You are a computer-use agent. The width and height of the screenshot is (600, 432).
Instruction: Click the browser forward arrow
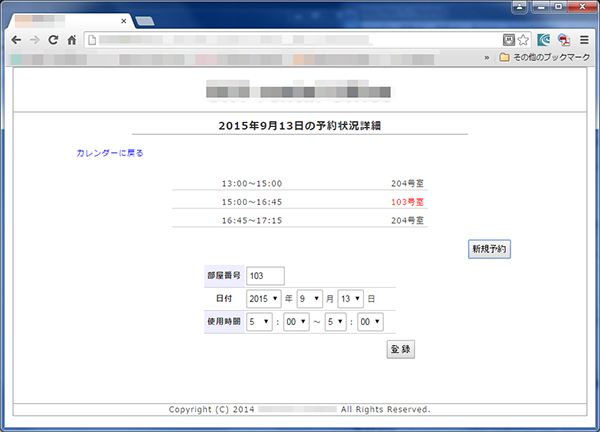pyautogui.click(x=35, y=40)
